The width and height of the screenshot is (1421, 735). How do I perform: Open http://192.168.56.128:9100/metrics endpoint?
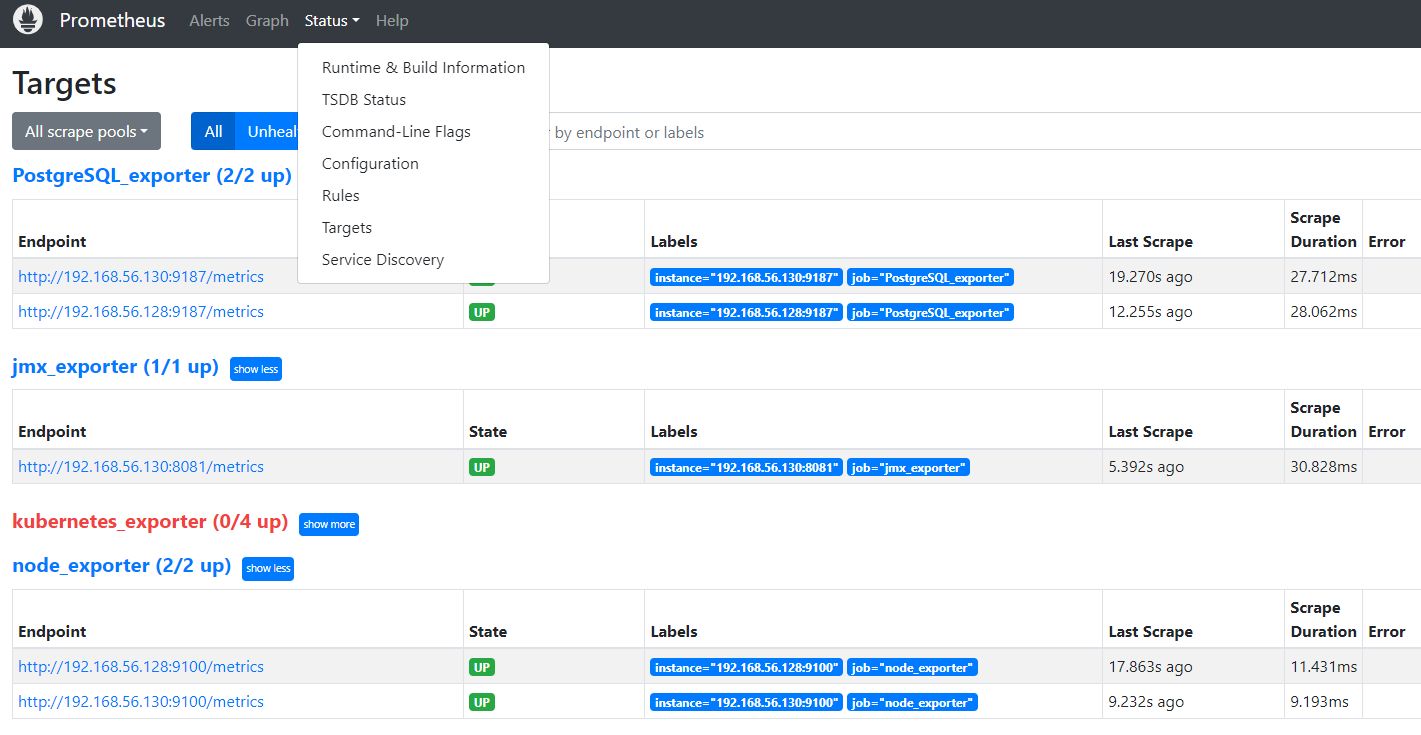[x=141, y=667]
